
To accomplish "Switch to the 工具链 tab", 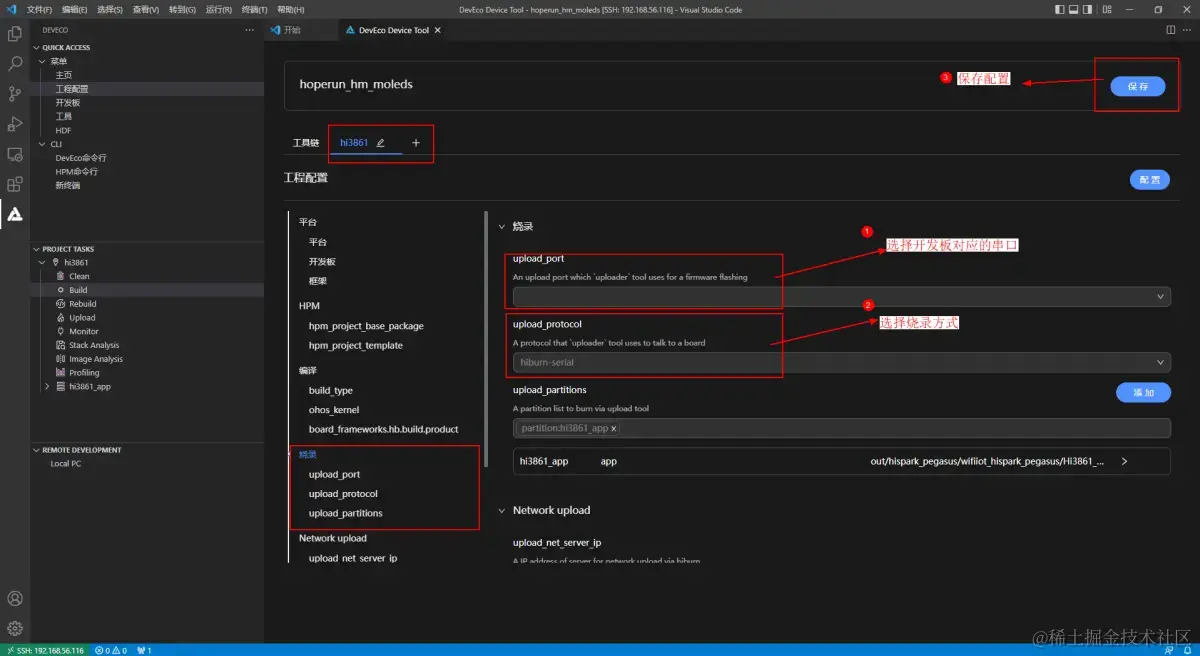I will click(305, 143).
